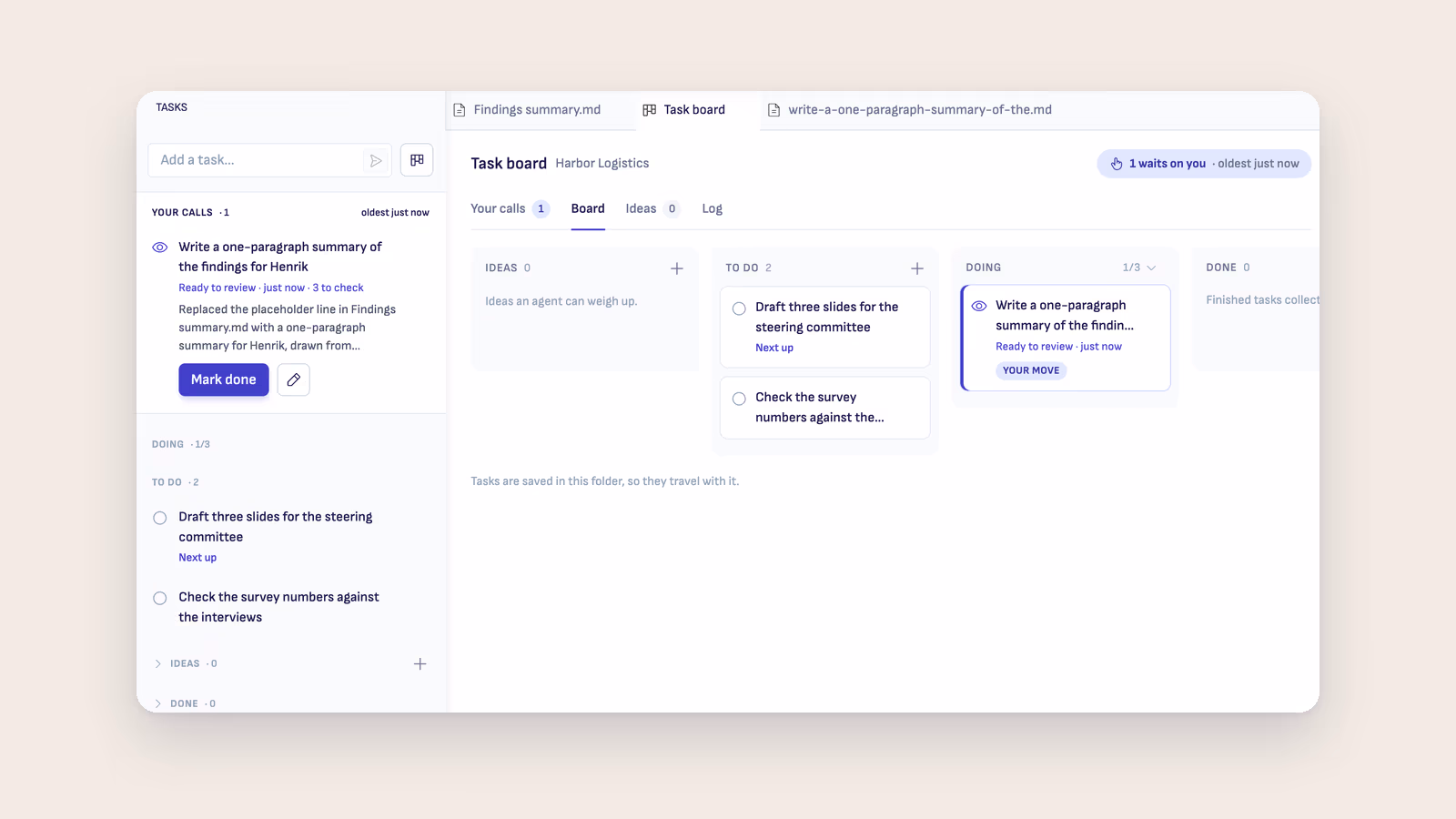Expand the Done section in sidebar
Screen dimensions: 1456x819
tap(158, 704)
